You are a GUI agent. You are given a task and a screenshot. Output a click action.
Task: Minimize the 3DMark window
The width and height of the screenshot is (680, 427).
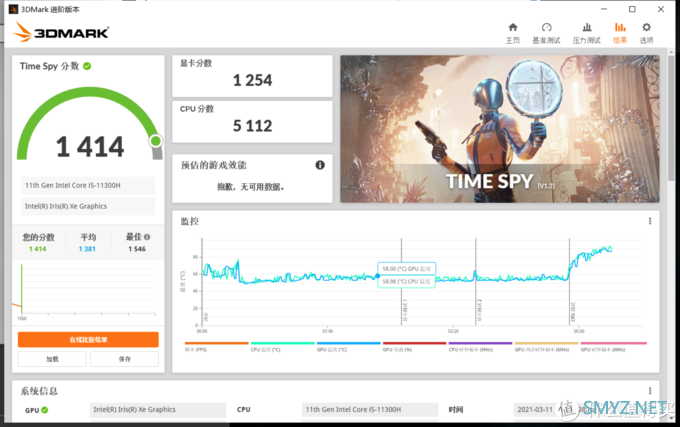[x=604, y=9]
